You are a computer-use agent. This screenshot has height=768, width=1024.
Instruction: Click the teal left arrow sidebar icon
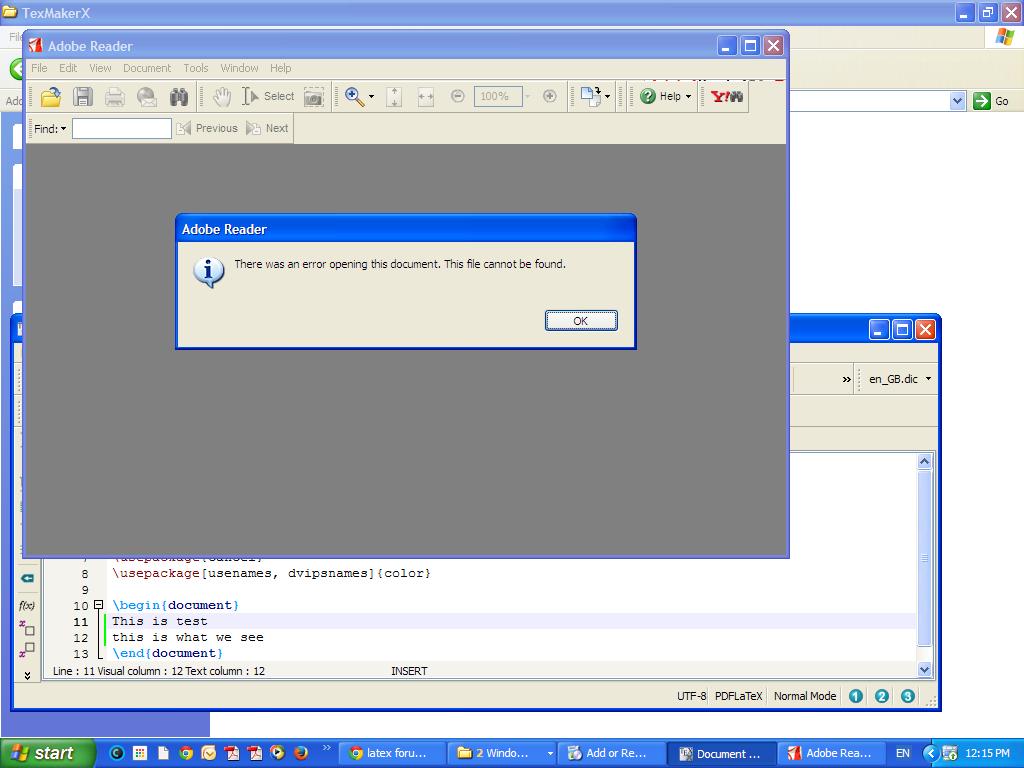click(x=27, y=579)
